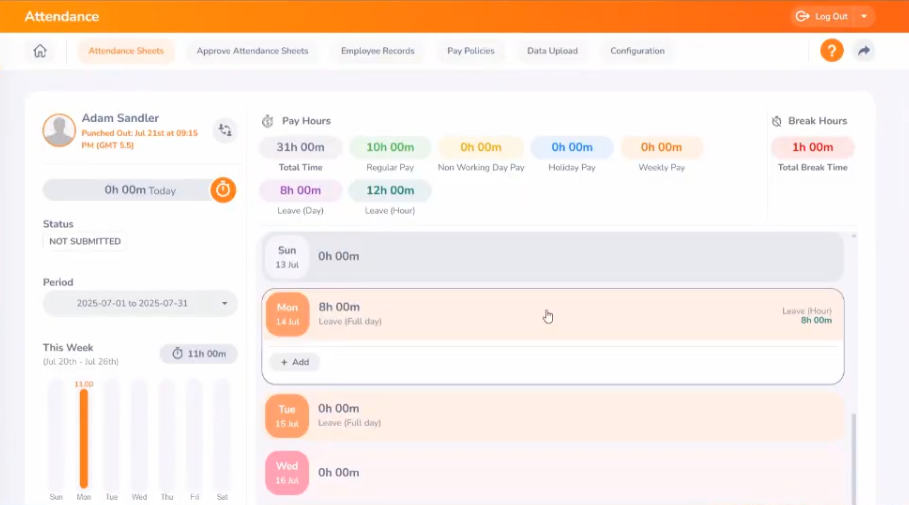Open the Employee Records tab
The width and height of the screenshot is (909, 505).
[x=377, y=51]
